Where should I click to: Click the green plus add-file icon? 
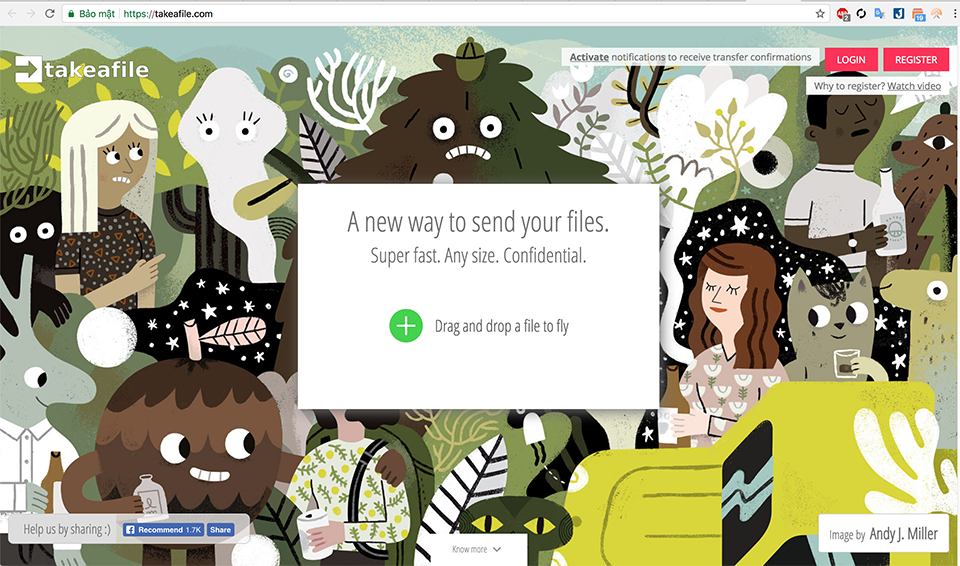point(406,325)
